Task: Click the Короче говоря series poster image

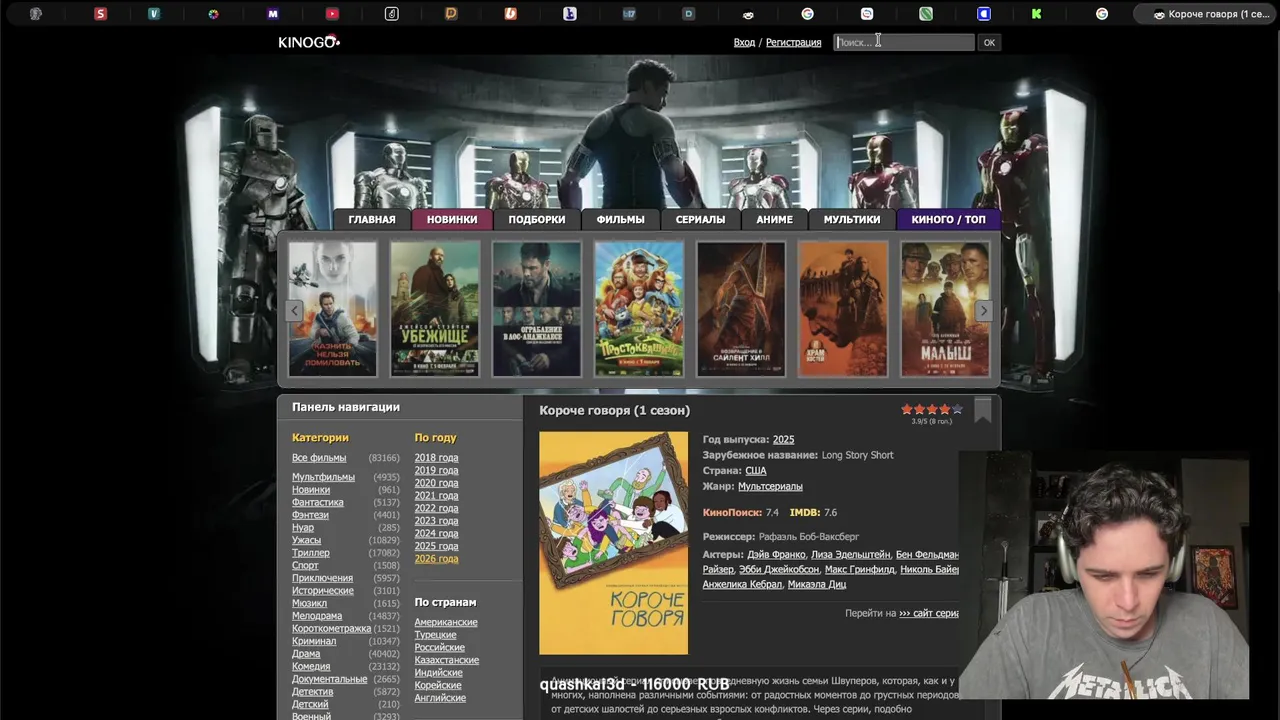Action: (x=614, y=543)
